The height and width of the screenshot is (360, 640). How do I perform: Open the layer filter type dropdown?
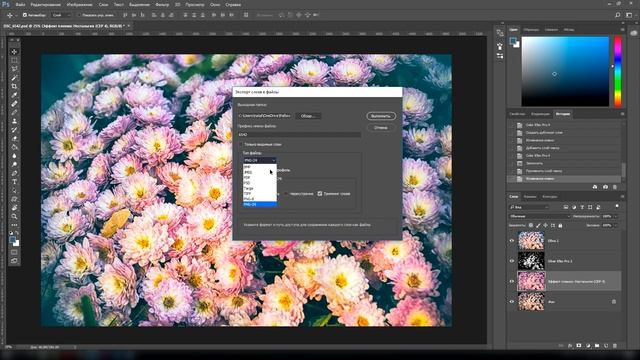point(529,207)
